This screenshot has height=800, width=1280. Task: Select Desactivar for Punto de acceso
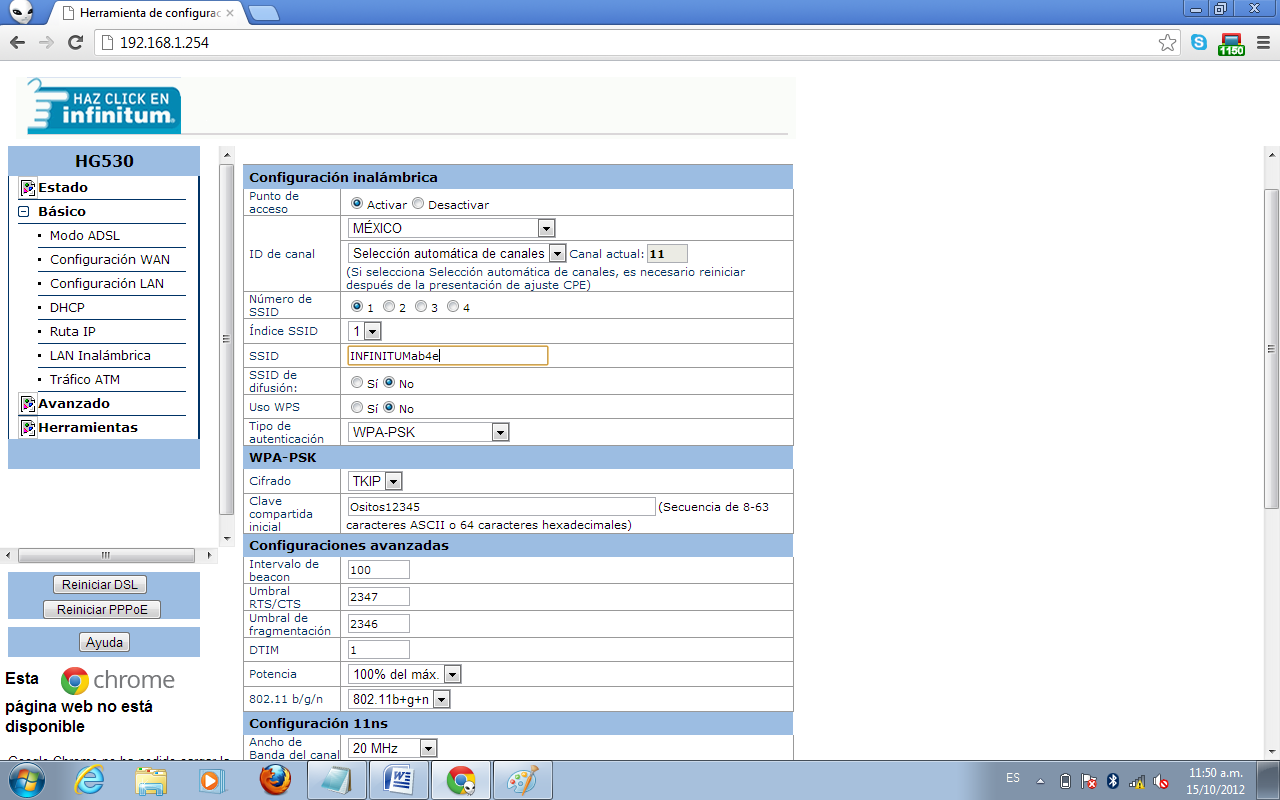click(x=418, y=203)
